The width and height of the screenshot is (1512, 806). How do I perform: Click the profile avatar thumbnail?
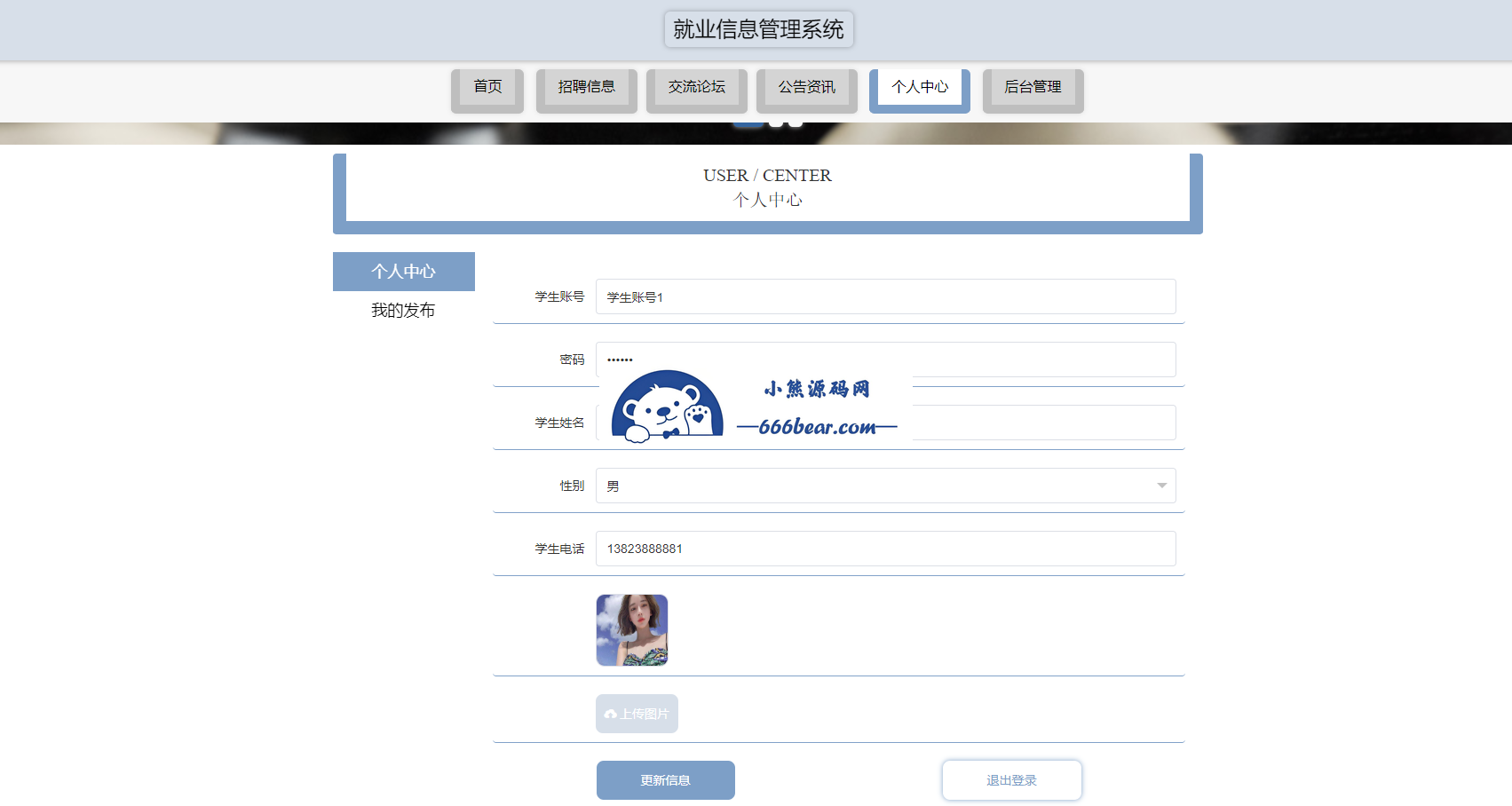[x=632, y=630]
